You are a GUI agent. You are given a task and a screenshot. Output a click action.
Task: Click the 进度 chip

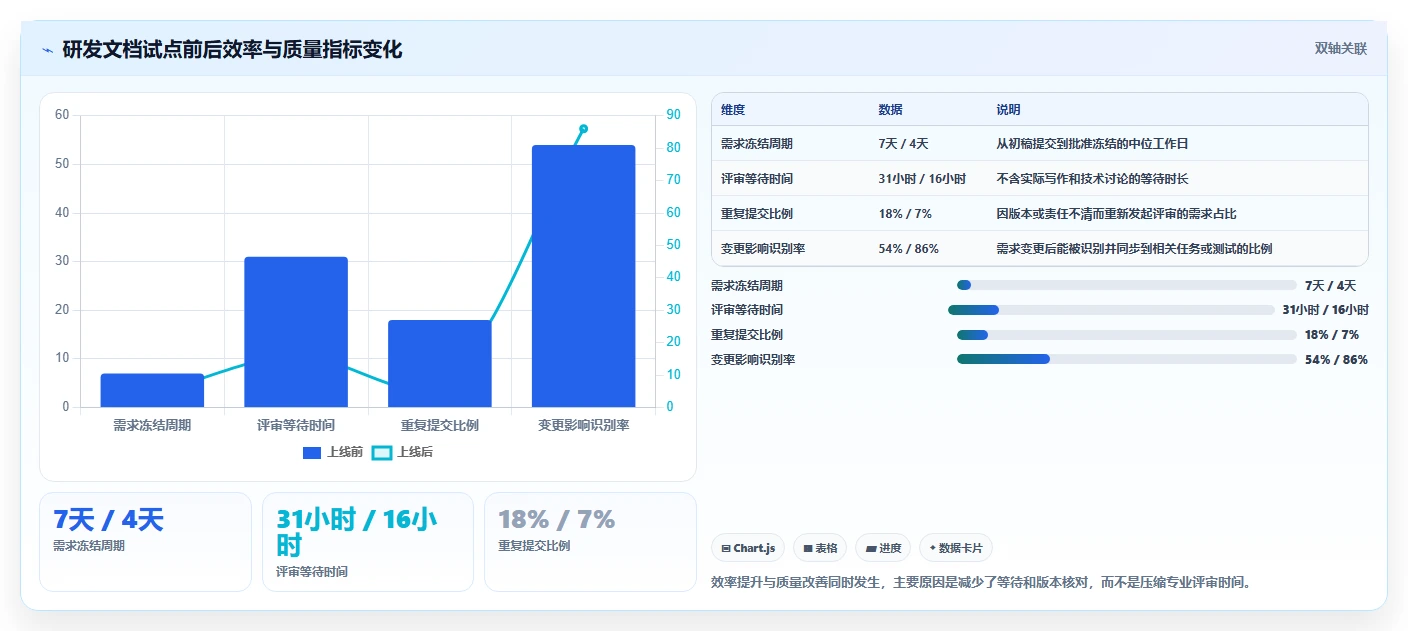pyautogui.click(x=883, y=548)
